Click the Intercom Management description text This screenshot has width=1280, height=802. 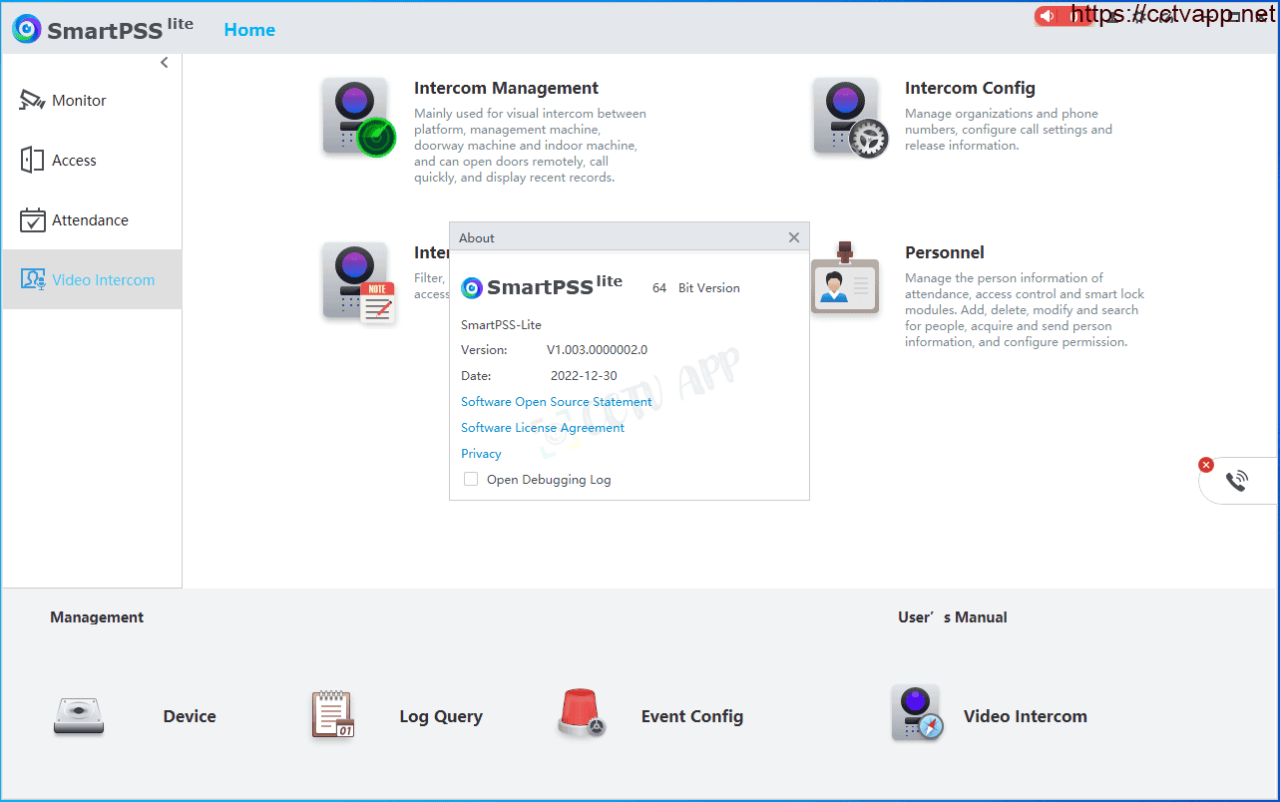click(x=530, y=145)
